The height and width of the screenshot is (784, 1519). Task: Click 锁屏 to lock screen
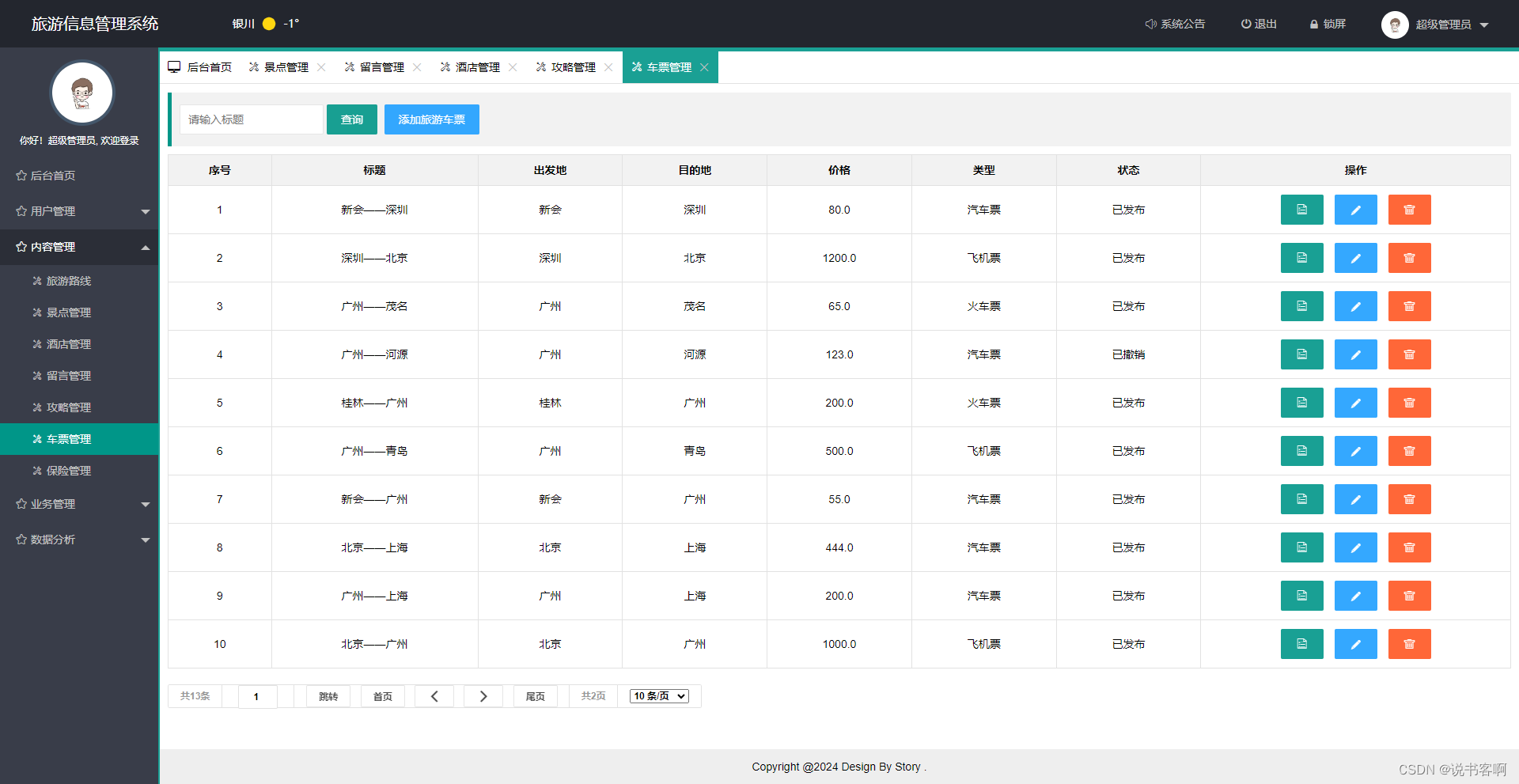(1328, 24)
